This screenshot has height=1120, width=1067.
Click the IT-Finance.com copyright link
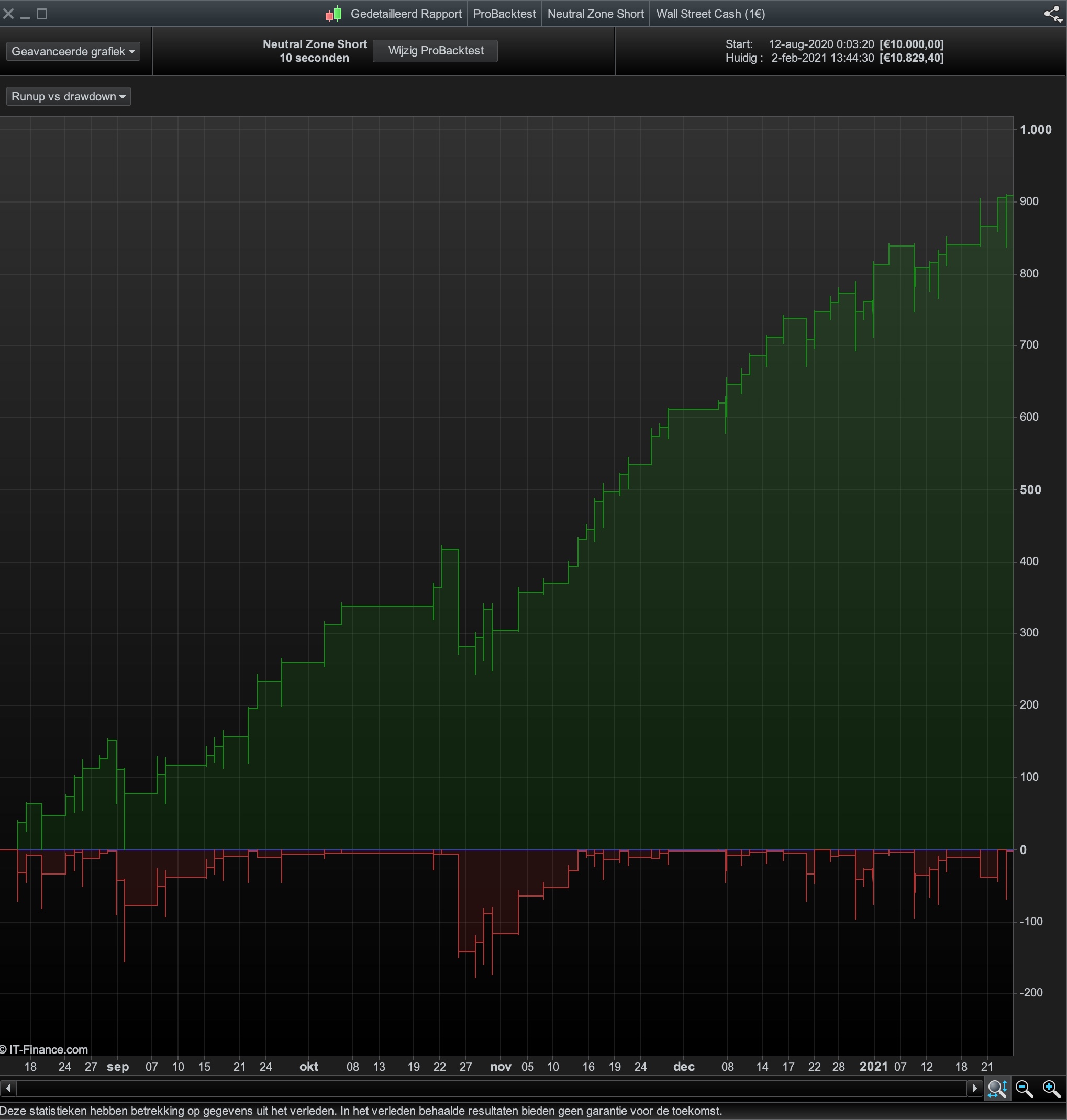[45, 1049]
